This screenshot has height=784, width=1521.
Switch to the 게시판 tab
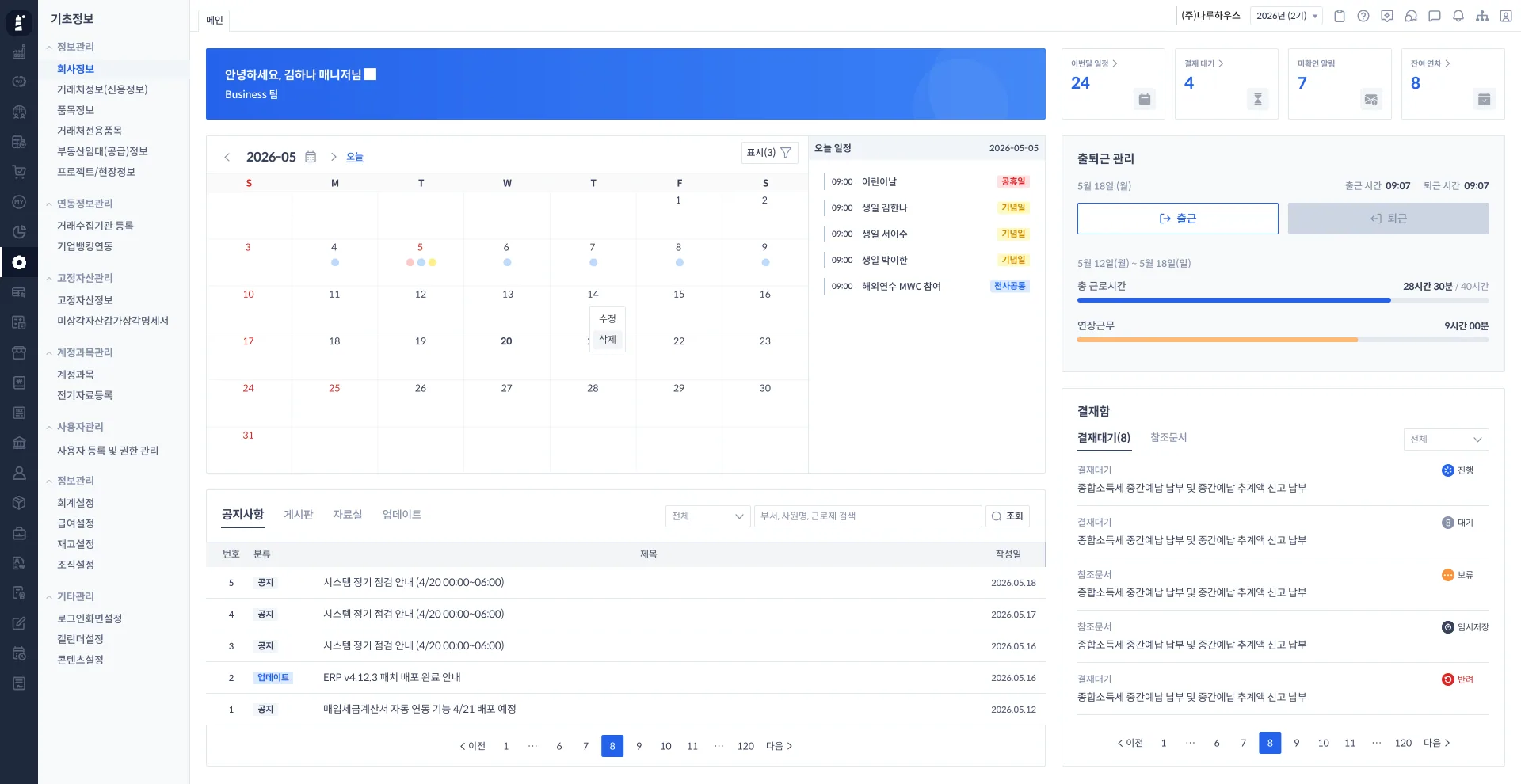299,515
